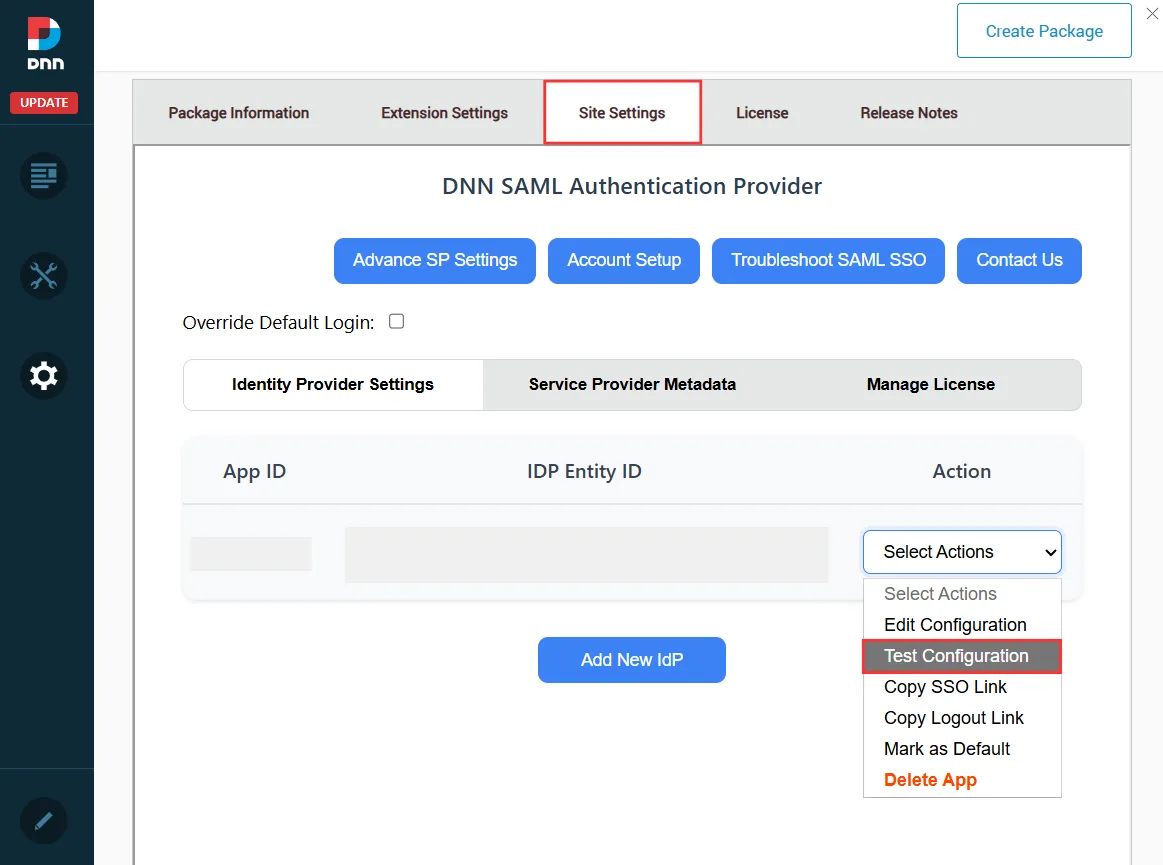Image resolution: width=1163 pixels, height=865 pixels.
Task: Click the Account Setup button
Action: [x=624, y=260]
